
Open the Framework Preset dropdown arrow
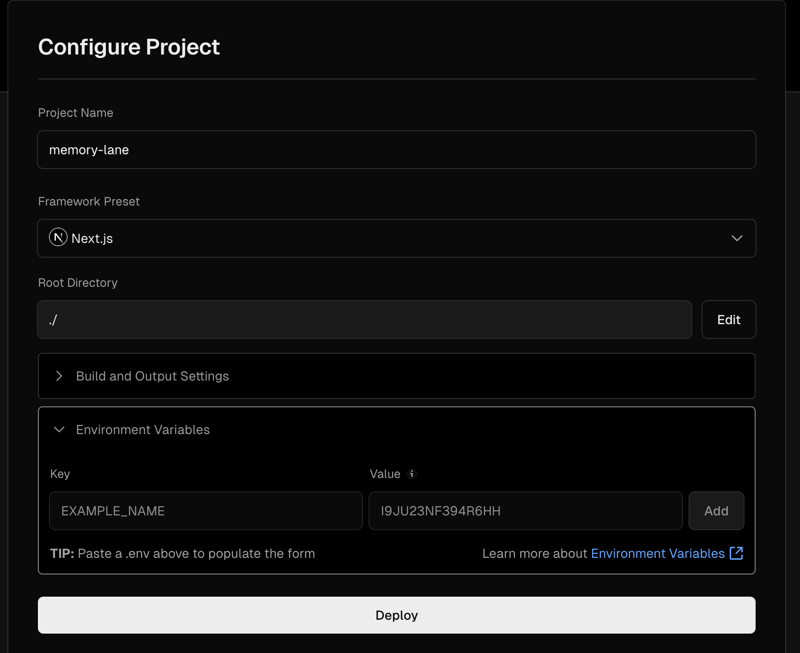pyautogui.click(x=736, y=238)
